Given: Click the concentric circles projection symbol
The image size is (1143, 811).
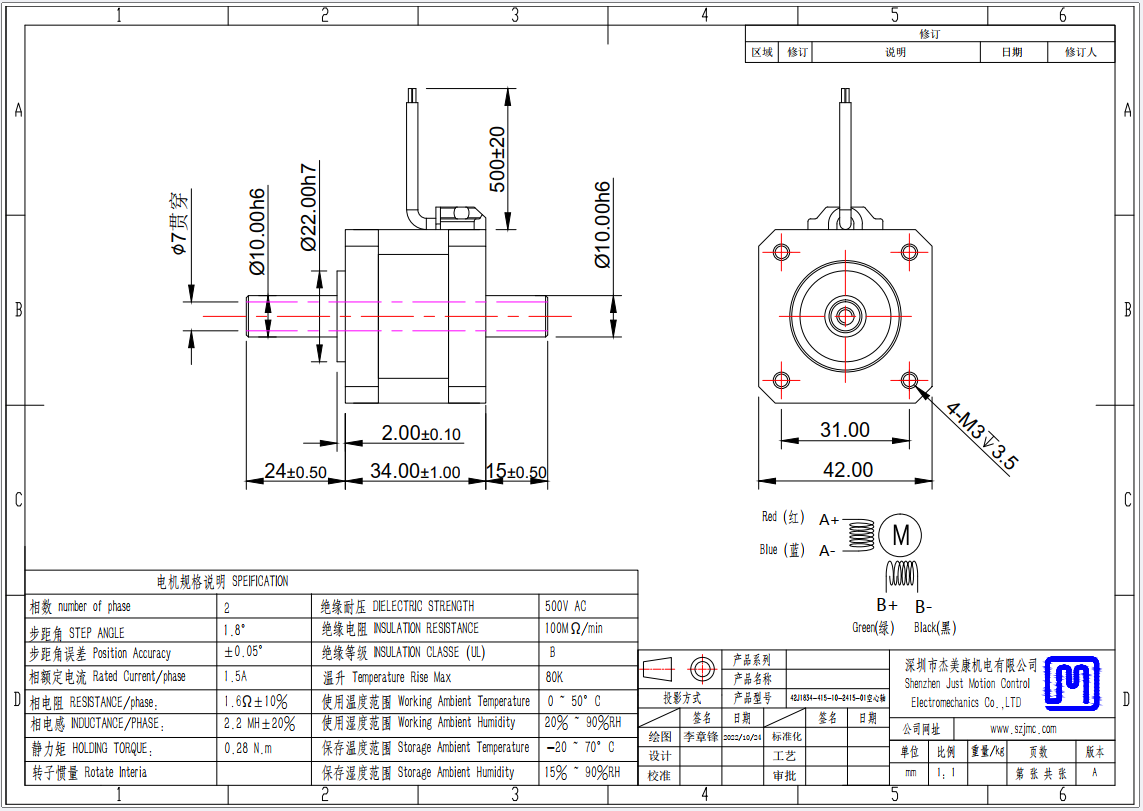Looking at the screenshot, I should [x=703, y=667].
